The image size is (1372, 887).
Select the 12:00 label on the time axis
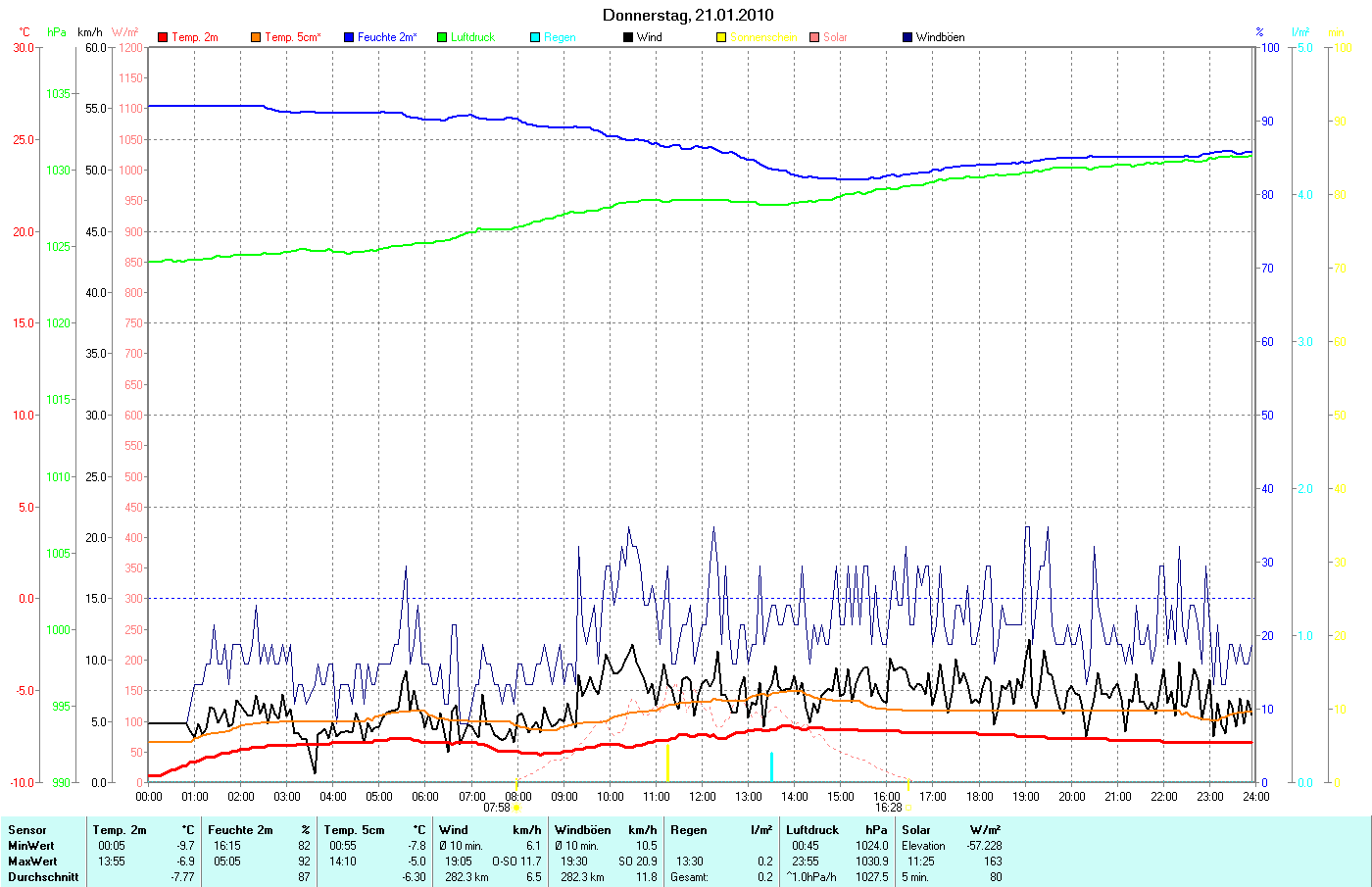(703, 796)
